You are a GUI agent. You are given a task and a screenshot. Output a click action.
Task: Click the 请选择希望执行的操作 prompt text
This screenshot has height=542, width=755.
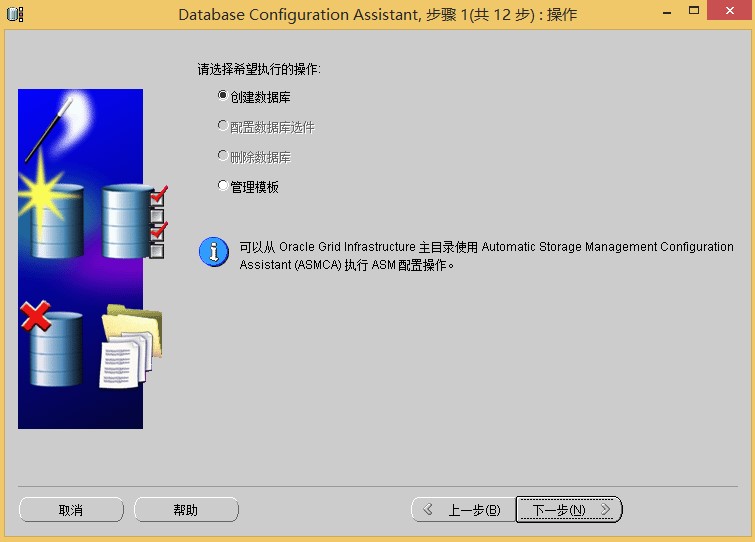(259, 69)
